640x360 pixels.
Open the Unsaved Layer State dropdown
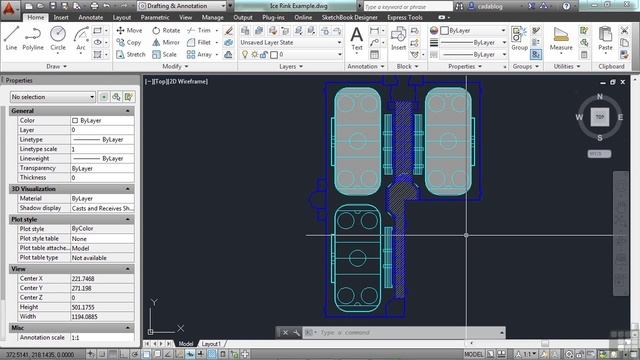(x=291, y=42)
